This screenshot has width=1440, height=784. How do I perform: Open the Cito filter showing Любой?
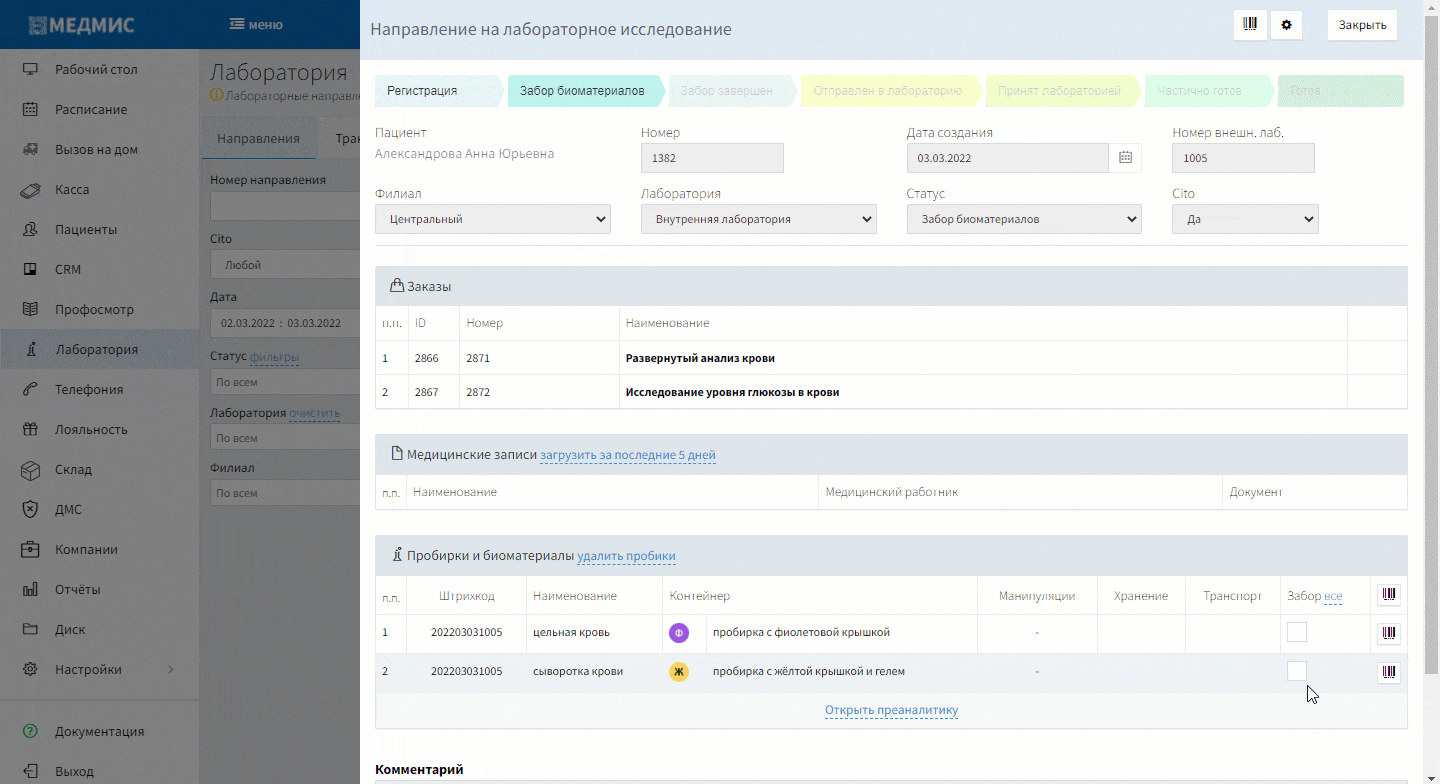(285, 265)
